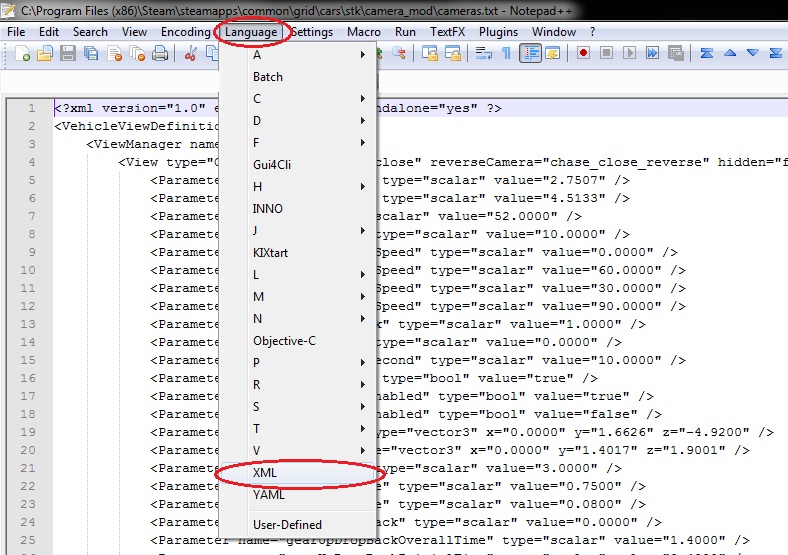Open the Window menu

coord(554,32)
